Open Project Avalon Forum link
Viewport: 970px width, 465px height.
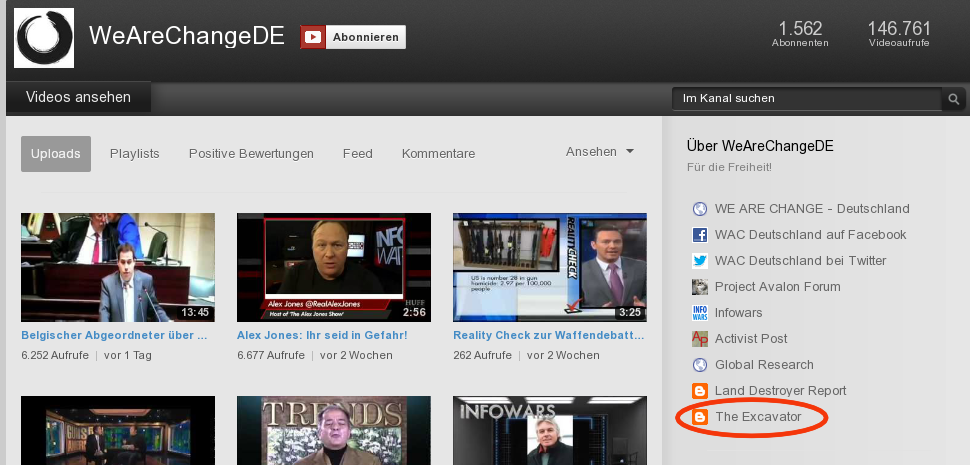[778, 287]
